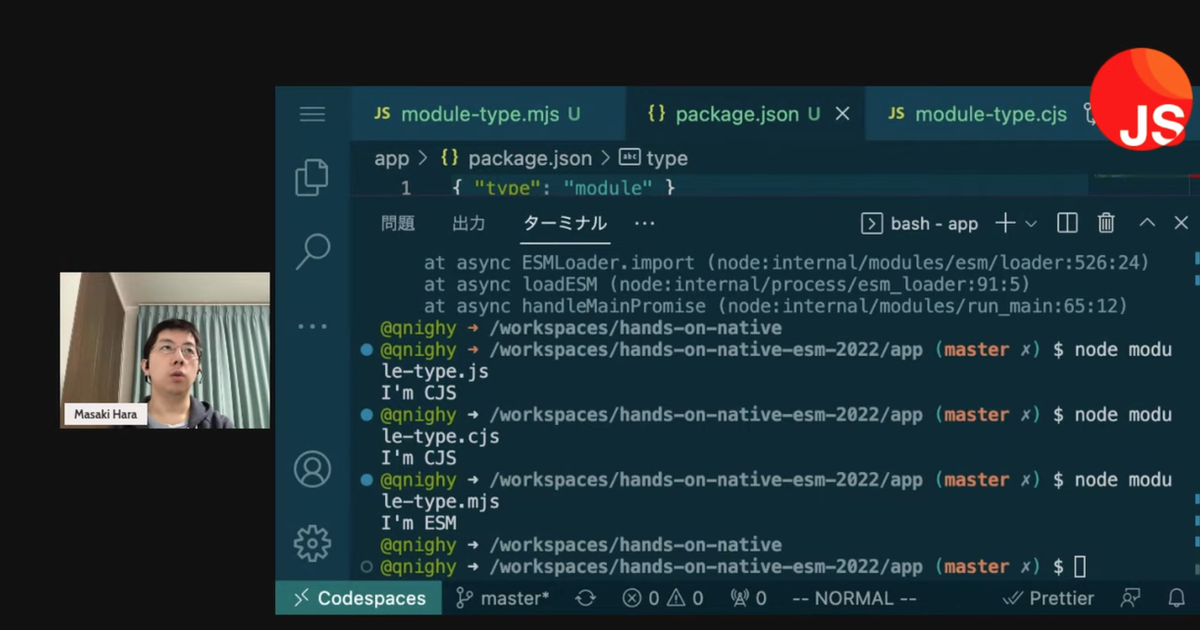Open the Accounts icon above settings
This screenshot has height=630, width=1200.
312,468
